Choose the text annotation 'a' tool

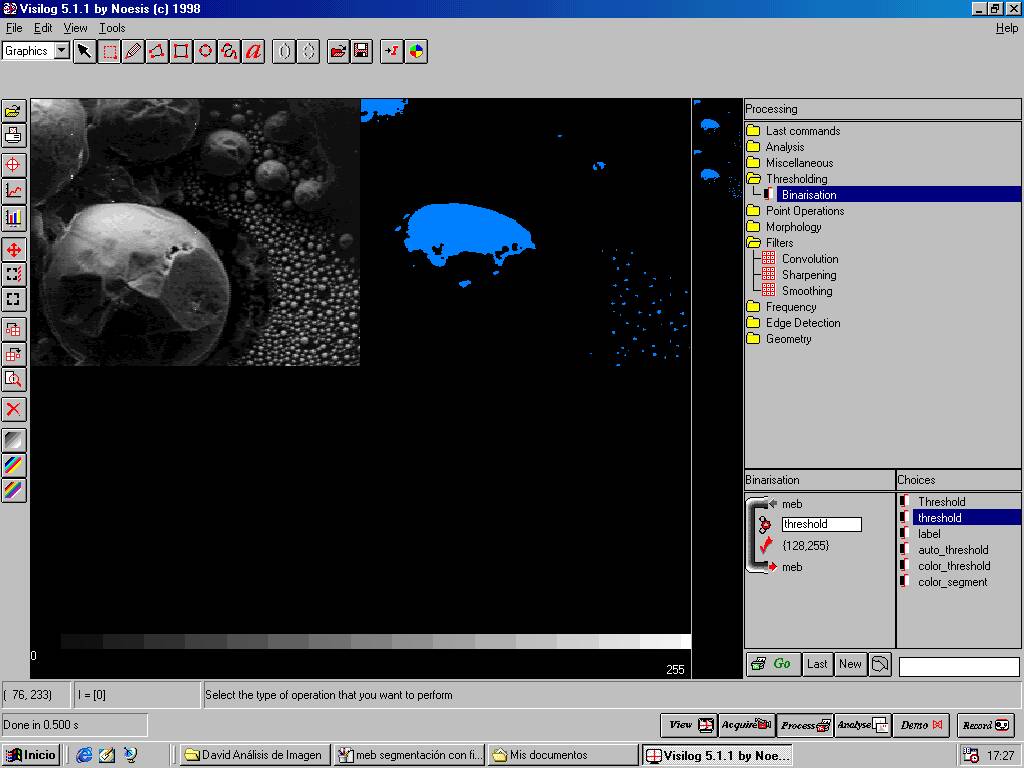pyautogui.click(x=254, y=51)
